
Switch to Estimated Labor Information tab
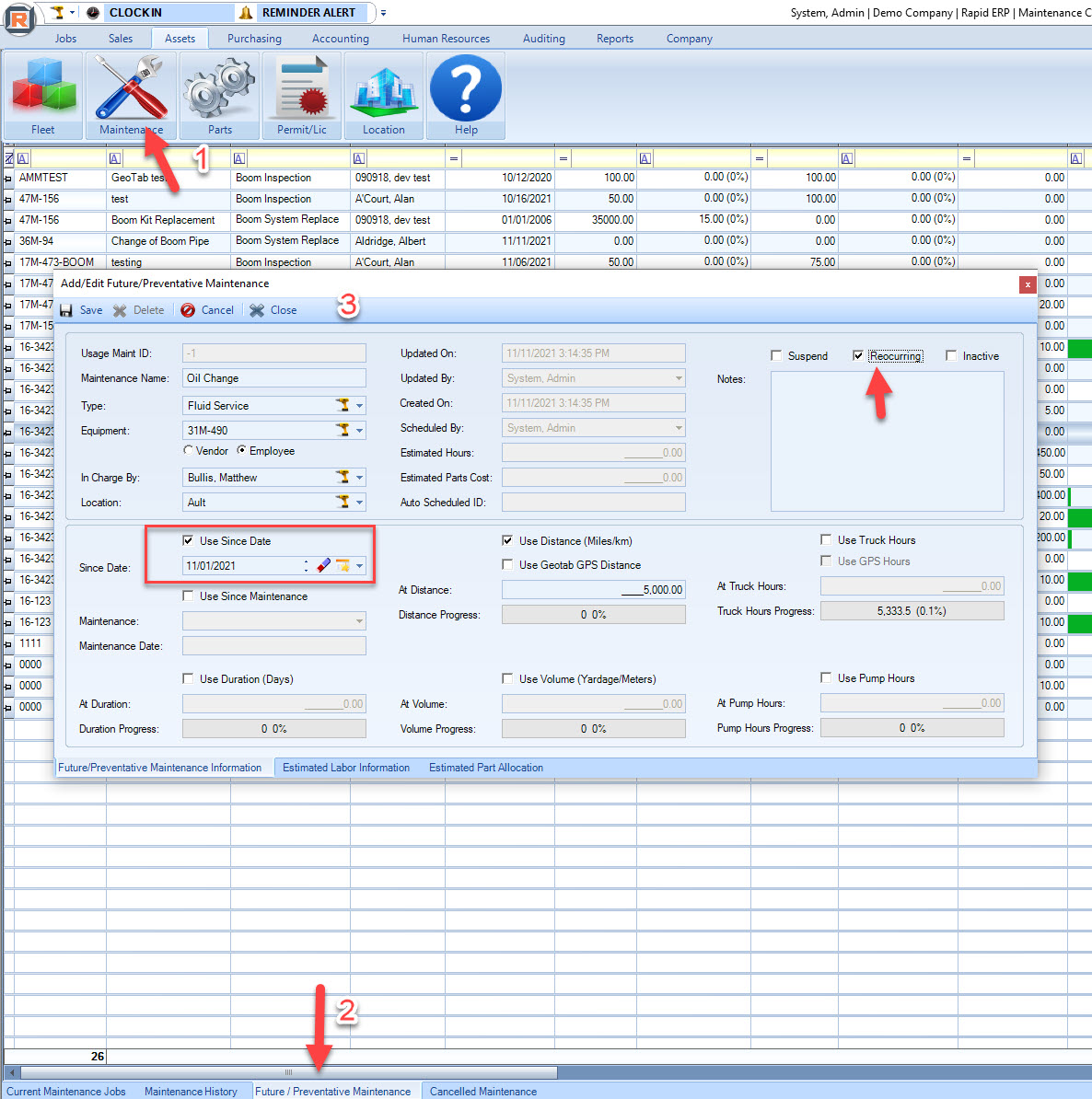click(x=346, y=768)
